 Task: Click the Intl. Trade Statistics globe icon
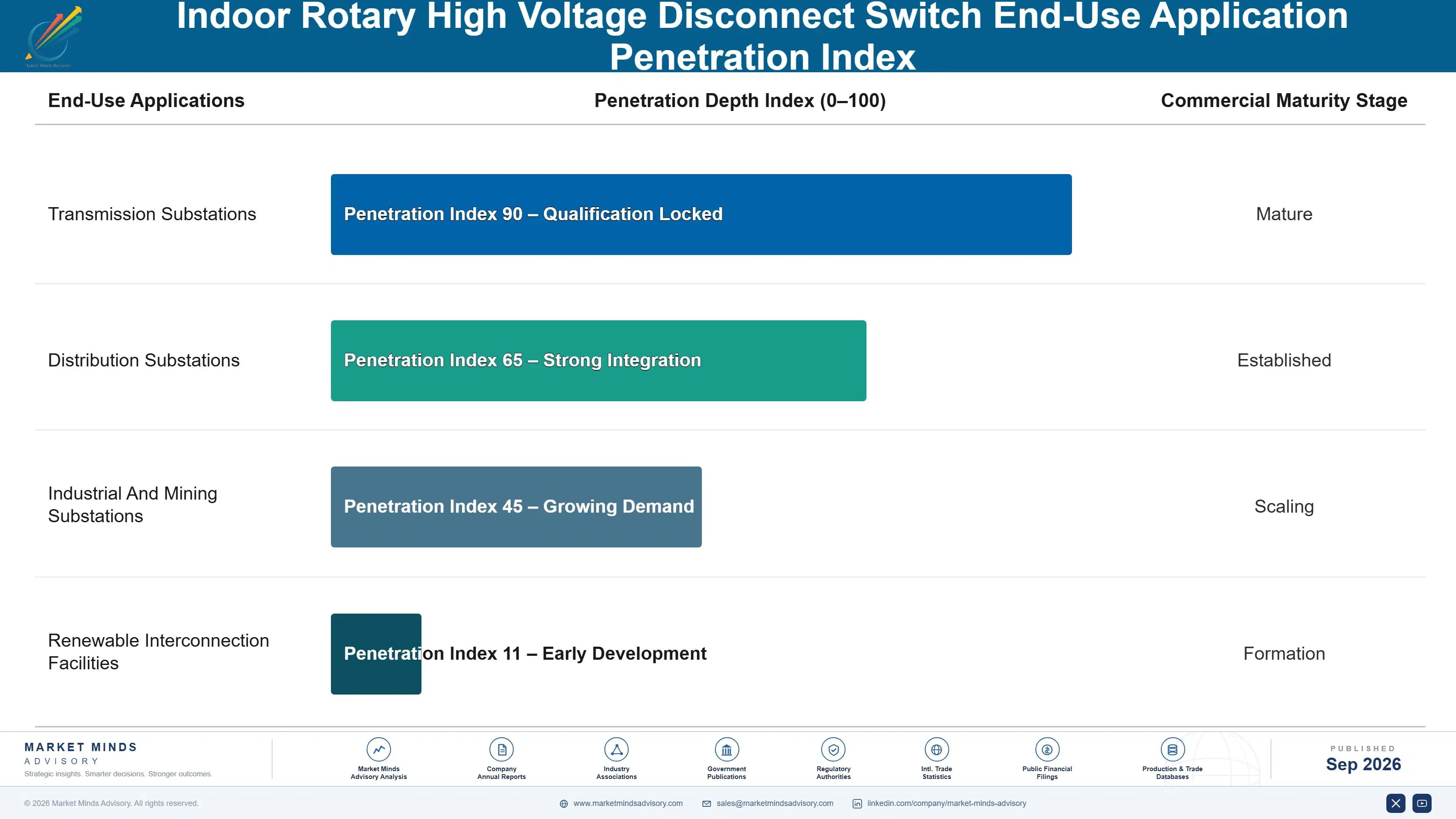[x=937, y=749]
